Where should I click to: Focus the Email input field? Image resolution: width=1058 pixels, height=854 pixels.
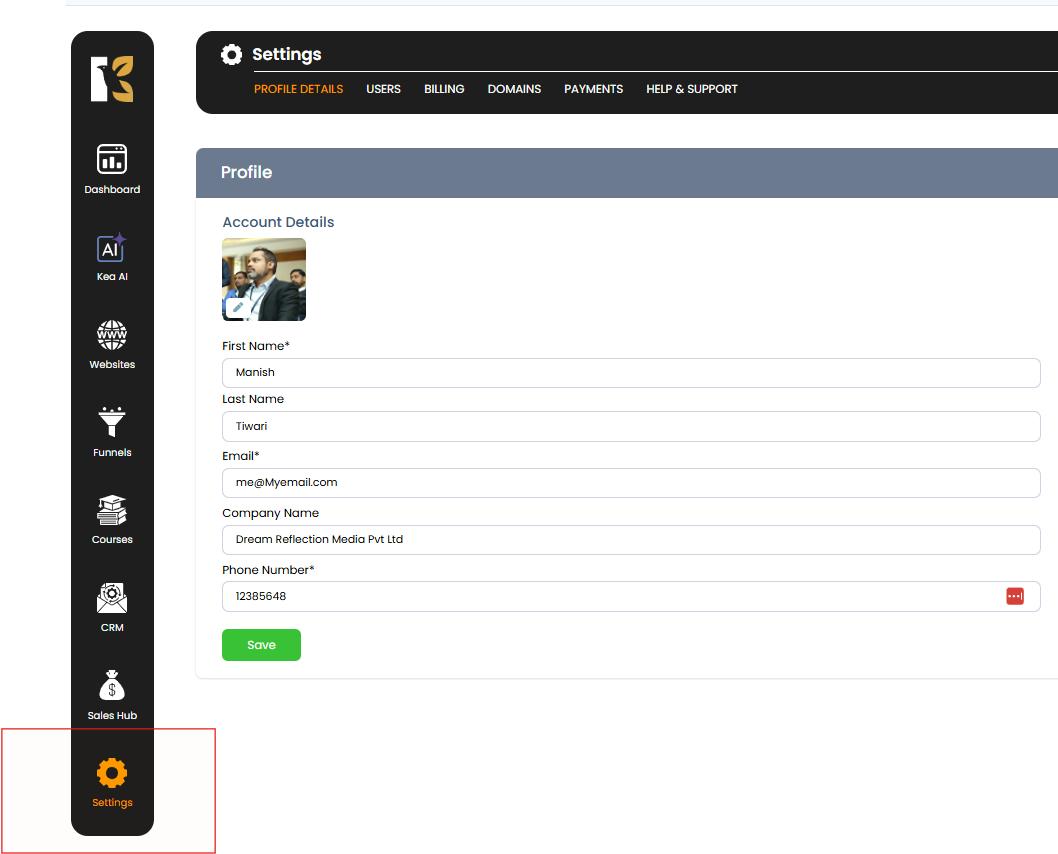coord(630,482)
